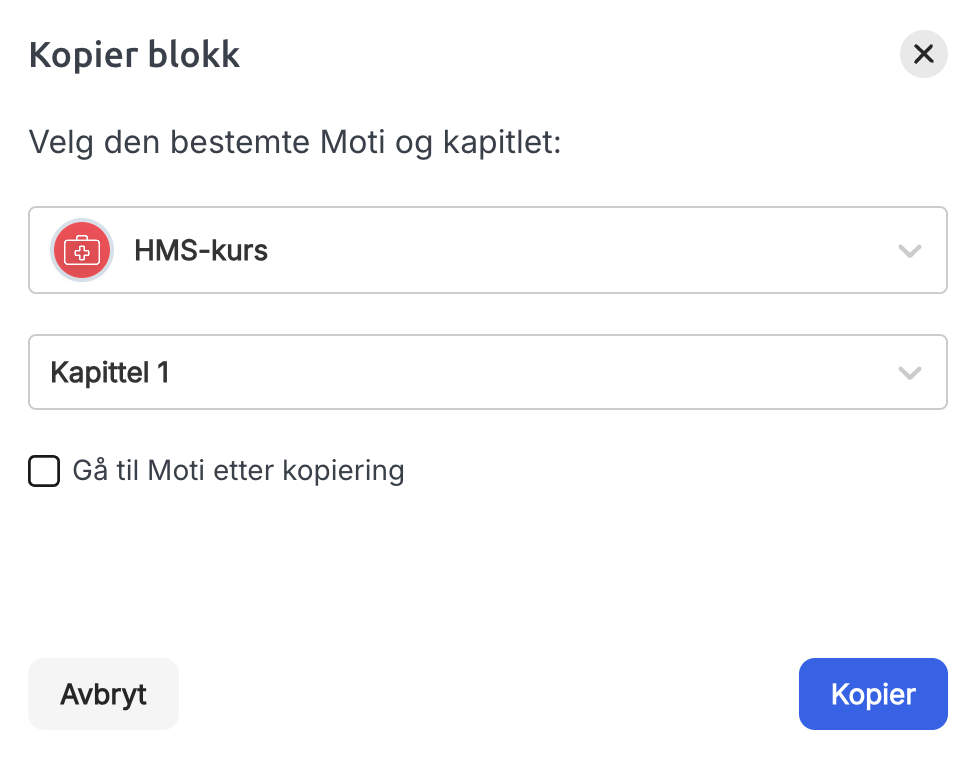The height and width of the screenshot is (760, 976).
Task: Expand the Kapittel 1 chevron arrow
Action: pos(909,373)
